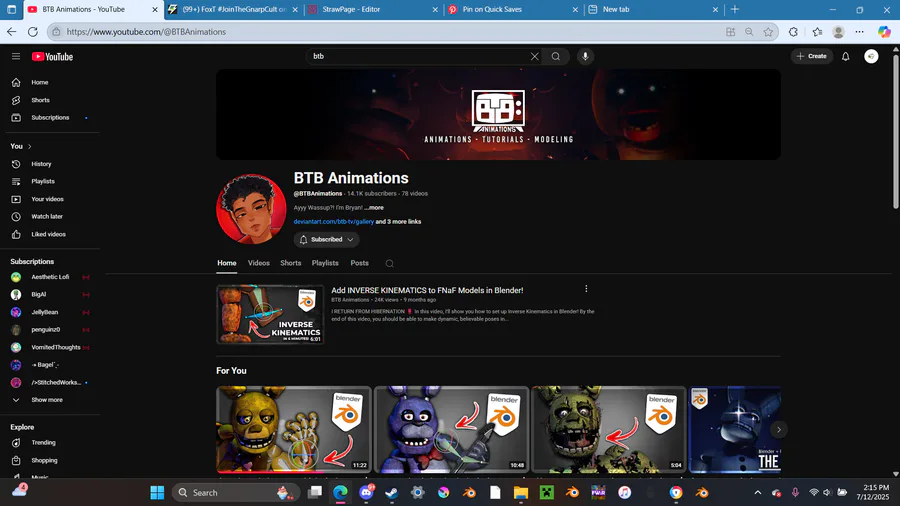Viewport: 900px width, 506px height.
Task: Open browser Settings and more menu
Action: tap(859, 32)
